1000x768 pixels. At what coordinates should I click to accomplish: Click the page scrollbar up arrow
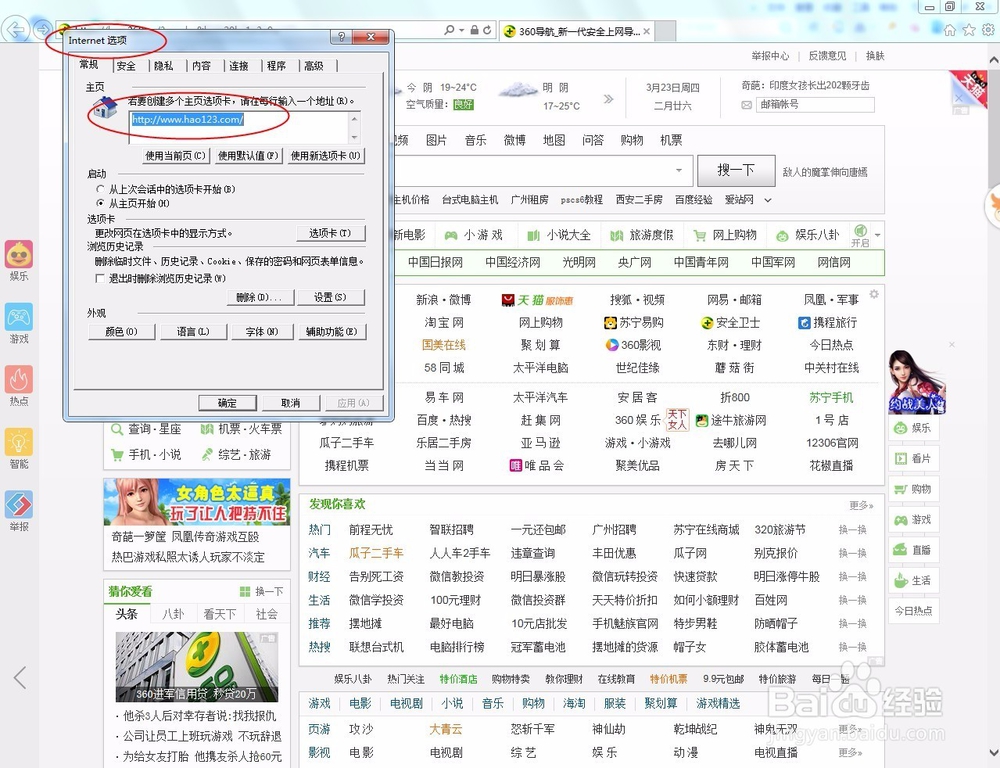coord(994,60)
